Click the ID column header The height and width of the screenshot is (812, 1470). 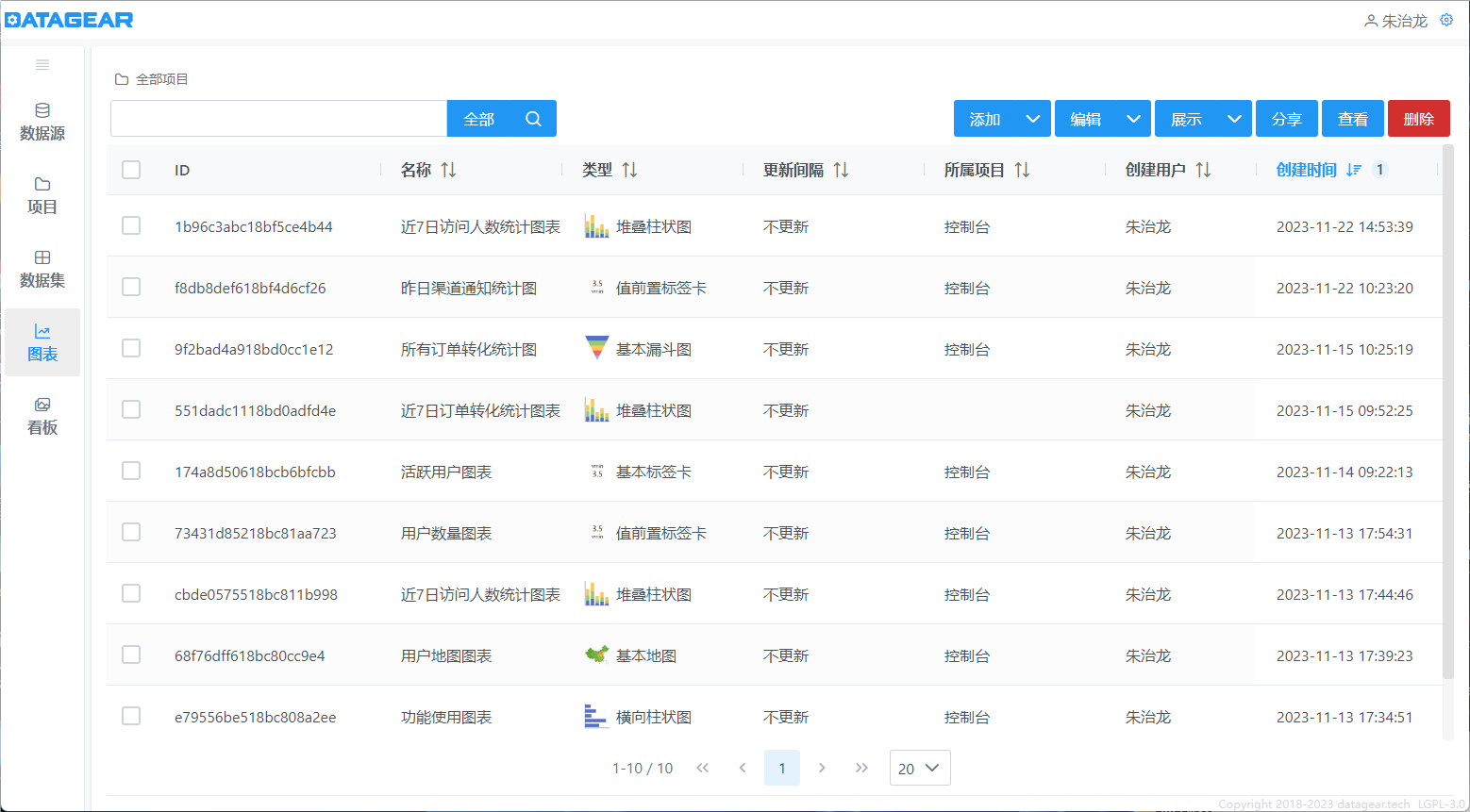point(182,170)
